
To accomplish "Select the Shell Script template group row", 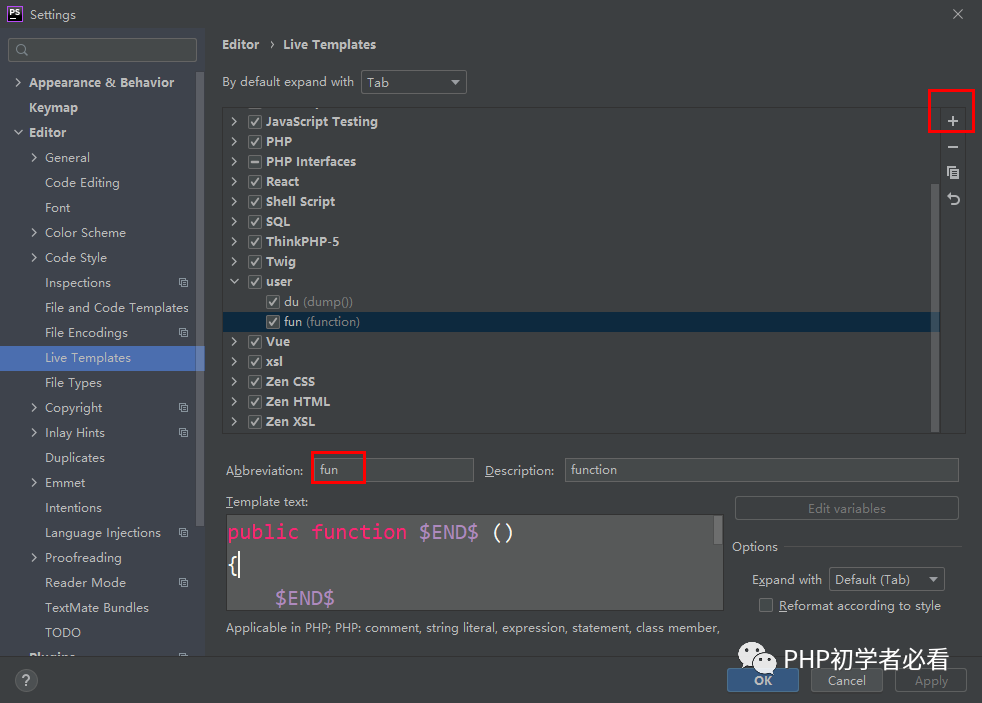I will click(x=581, y=202).
